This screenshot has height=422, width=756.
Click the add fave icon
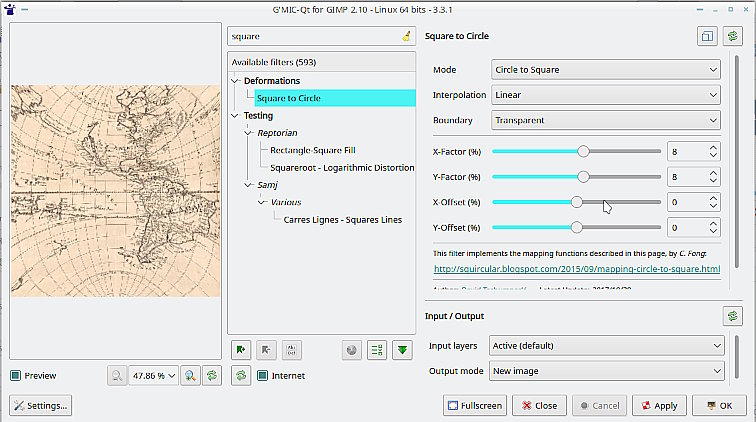click(x=240, y=350)
